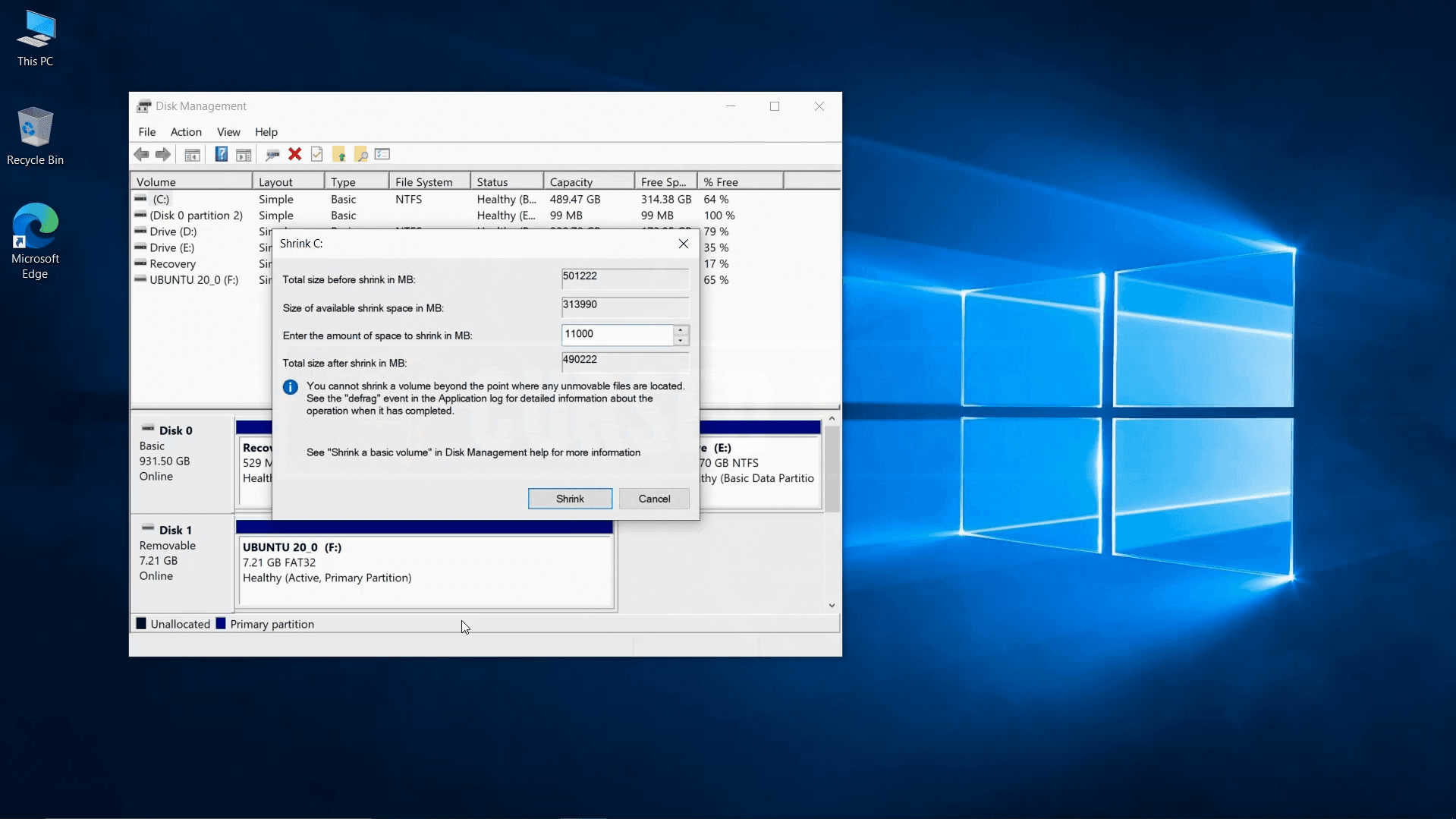Click the info icon in Shrink dialog
The width and height of the screenshot is (1456, 819).
point(291,387)
